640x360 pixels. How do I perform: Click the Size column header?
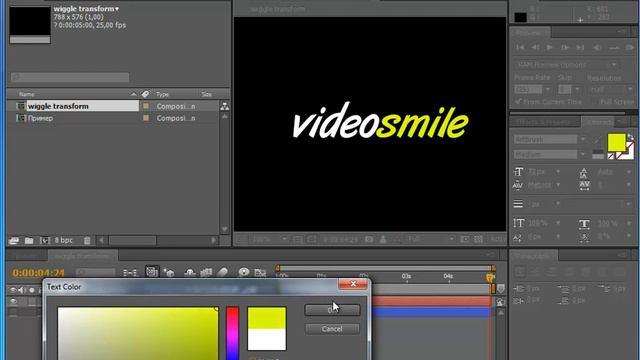(207, 94)
